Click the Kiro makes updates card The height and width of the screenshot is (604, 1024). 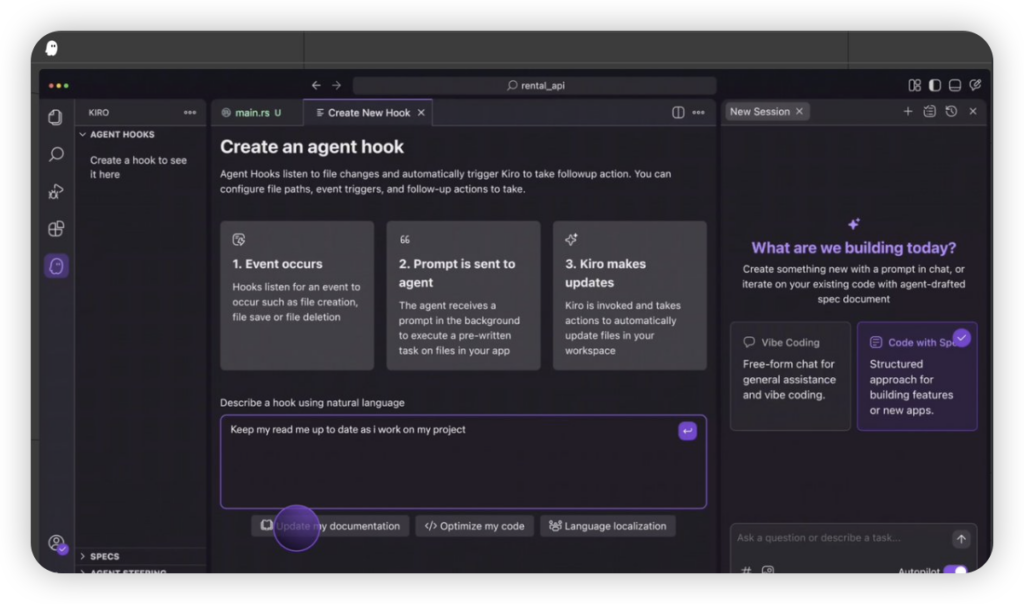point(630,295)
